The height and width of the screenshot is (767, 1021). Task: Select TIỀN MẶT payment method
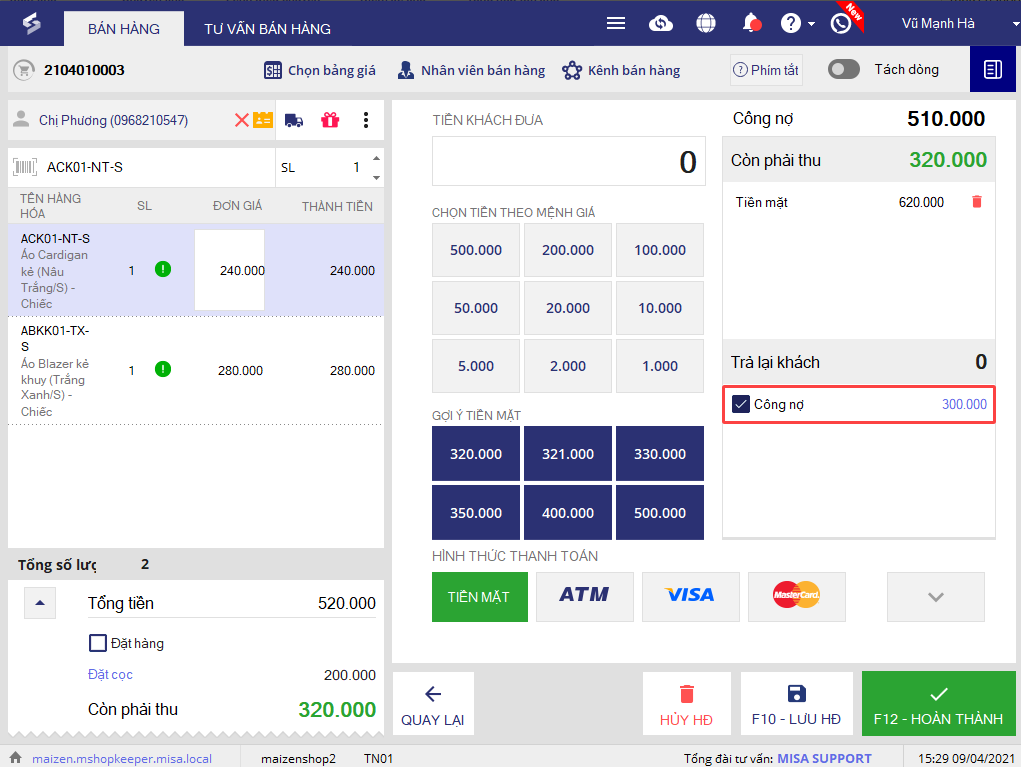[x=480, y=597]
